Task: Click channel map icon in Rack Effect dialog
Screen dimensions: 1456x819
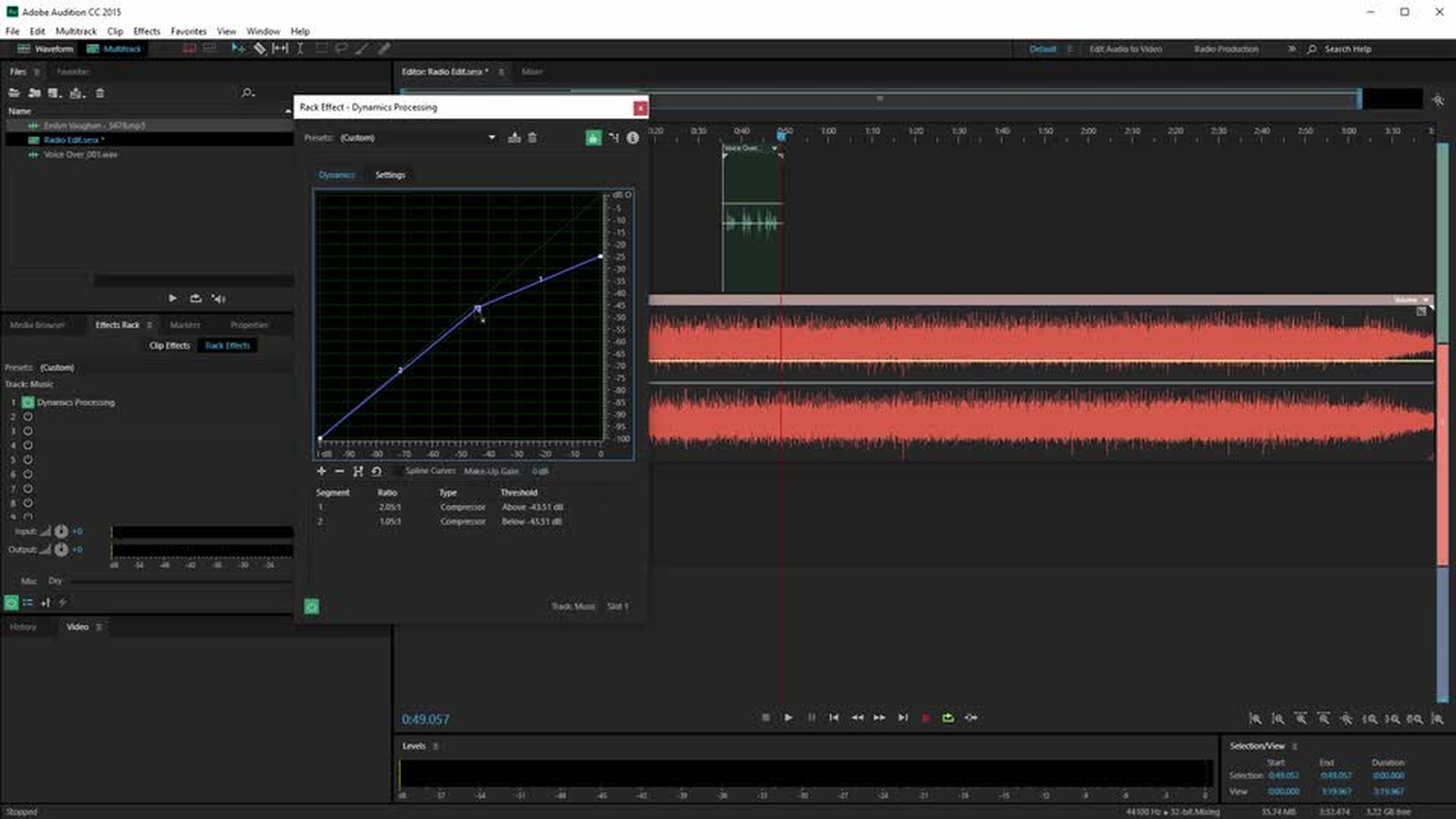Action: point(613,138)
